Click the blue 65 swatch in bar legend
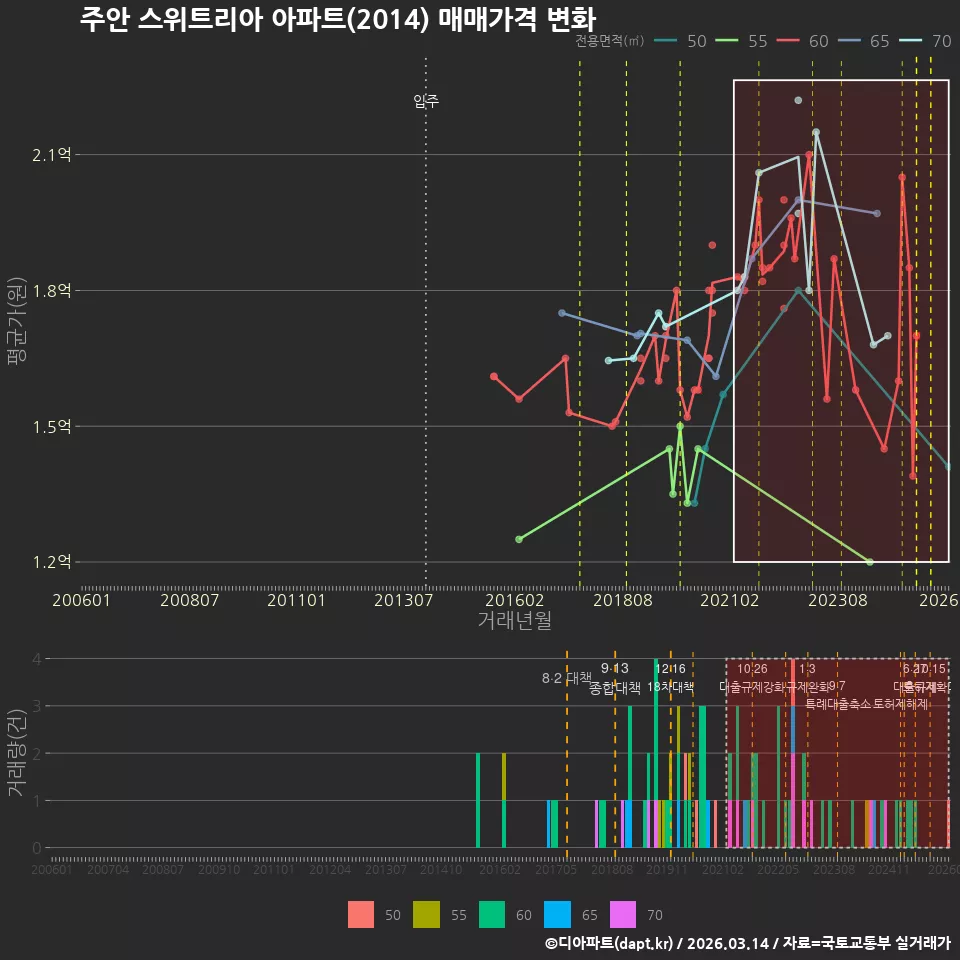Screen dimensions: 960x960 point(557,915)
